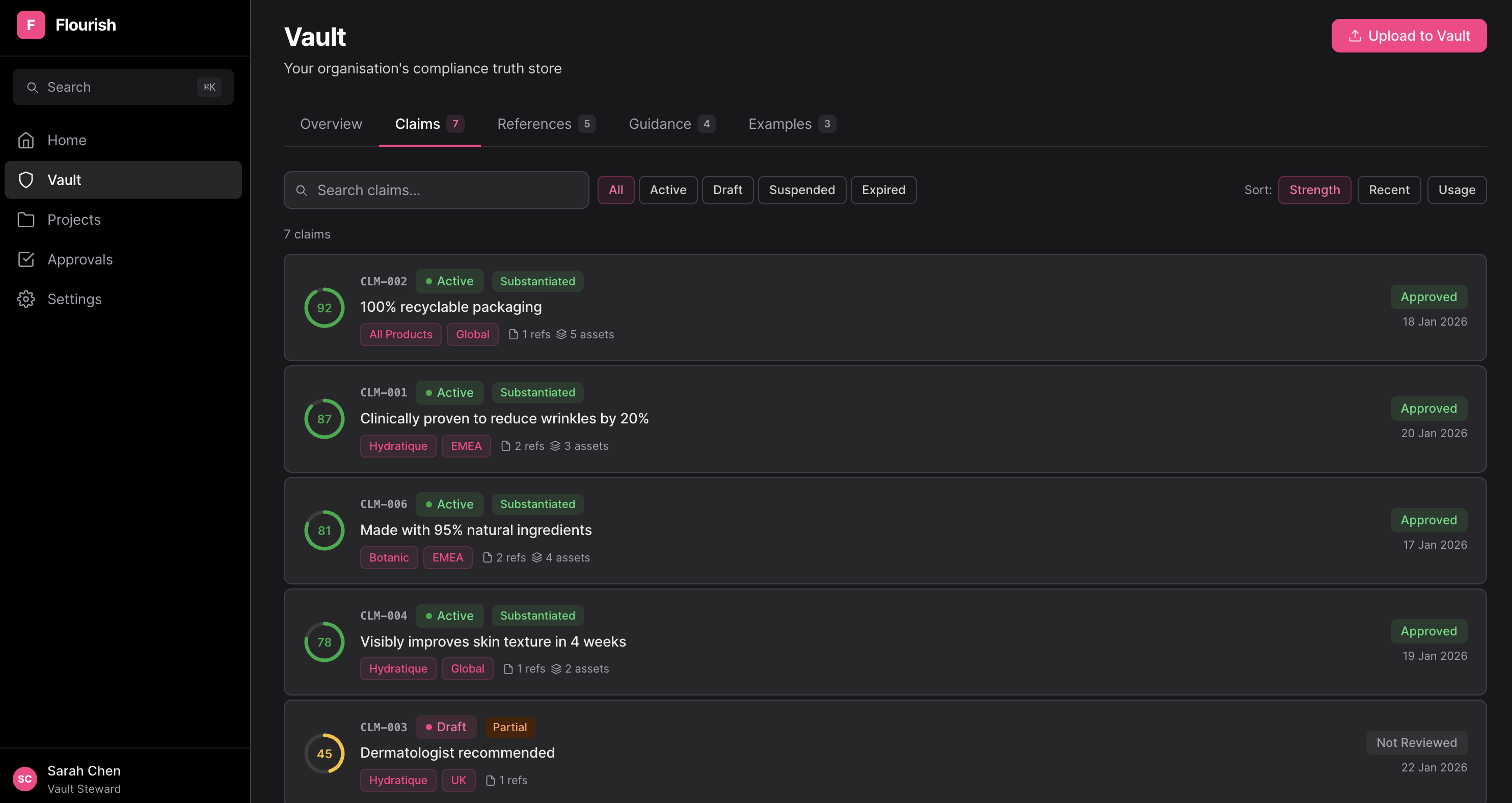This screenshot has height=803, width=1512.
Task: Enable the Draft claims filter
Action: pyautogui.click(x=727, y=190)
